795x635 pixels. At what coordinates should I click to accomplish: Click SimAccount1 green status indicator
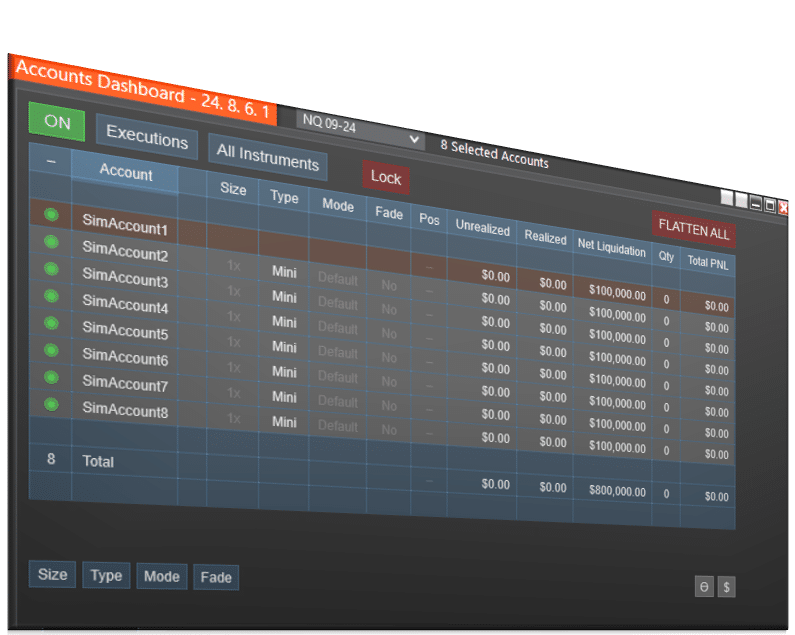click(x=51, y=215)
